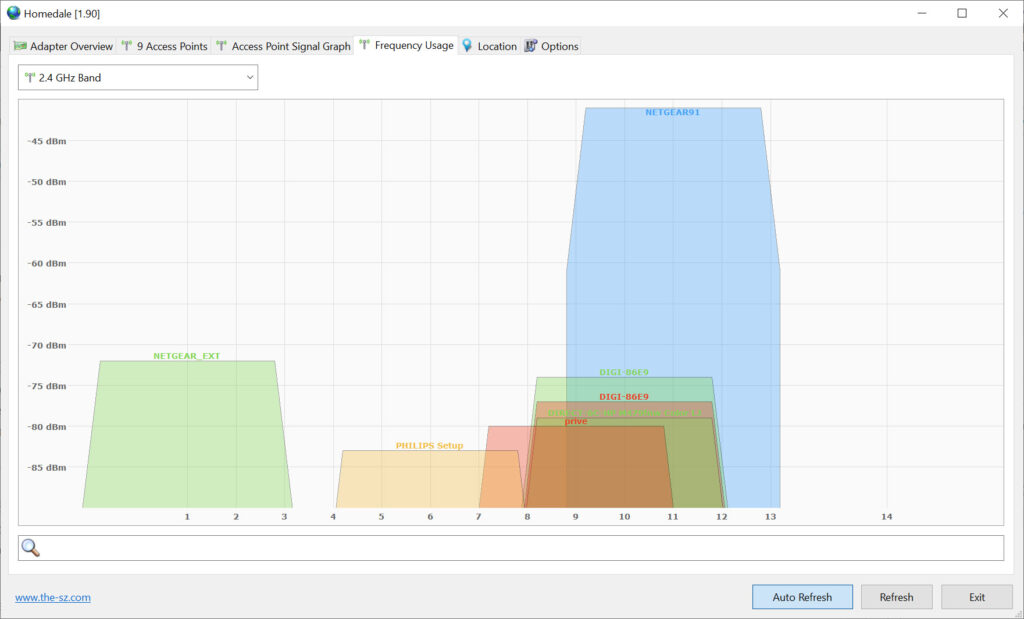Select the Frequency Usage tab

pyautogui.click(x=406, y=45)
